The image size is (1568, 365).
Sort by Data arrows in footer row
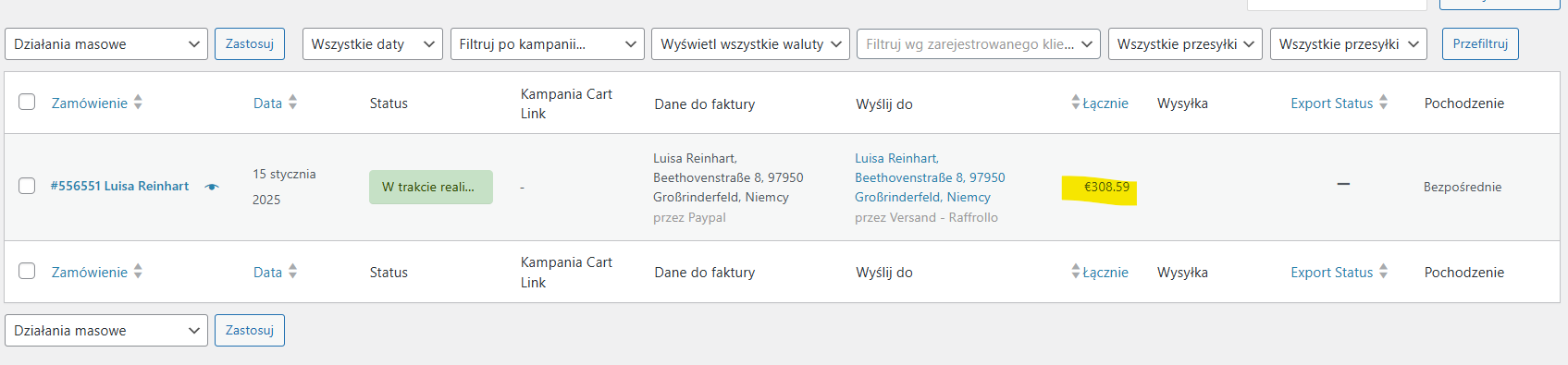click(292, 271)
